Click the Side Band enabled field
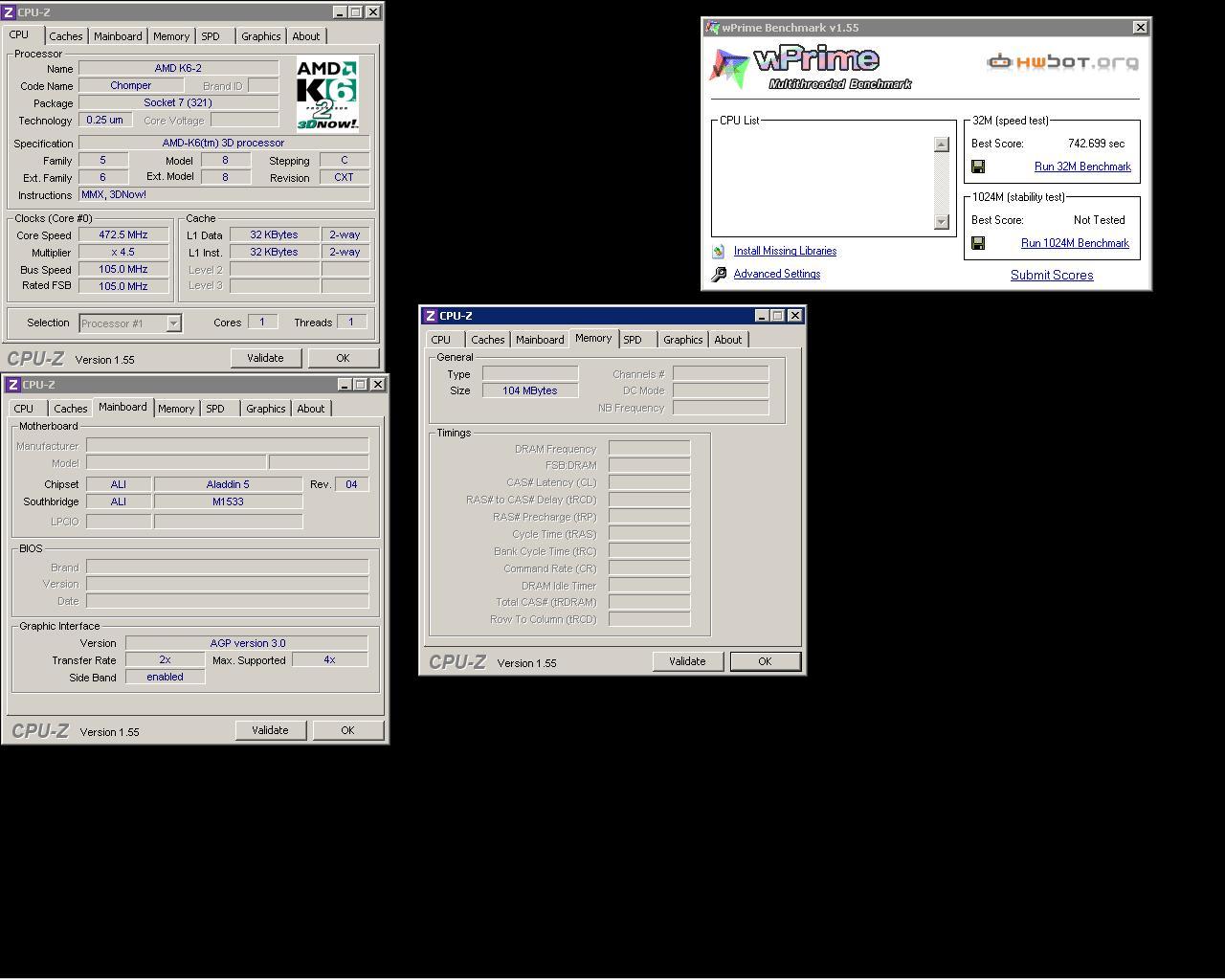The image size is (1225, 980). (165, 677)
